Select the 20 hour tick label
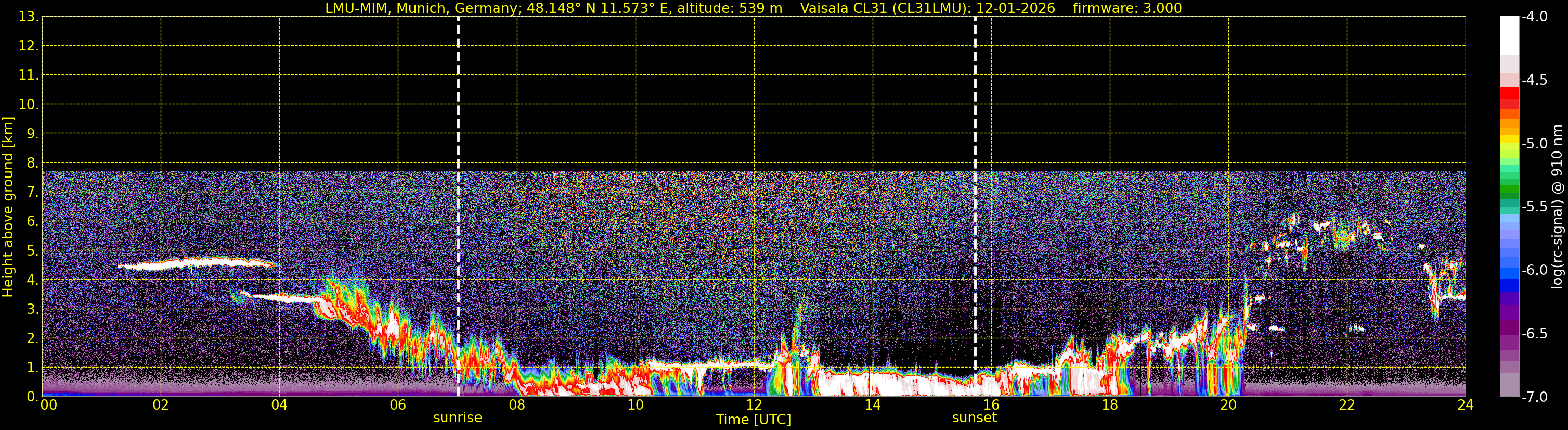The image size is (1568, 430). 1228,405
